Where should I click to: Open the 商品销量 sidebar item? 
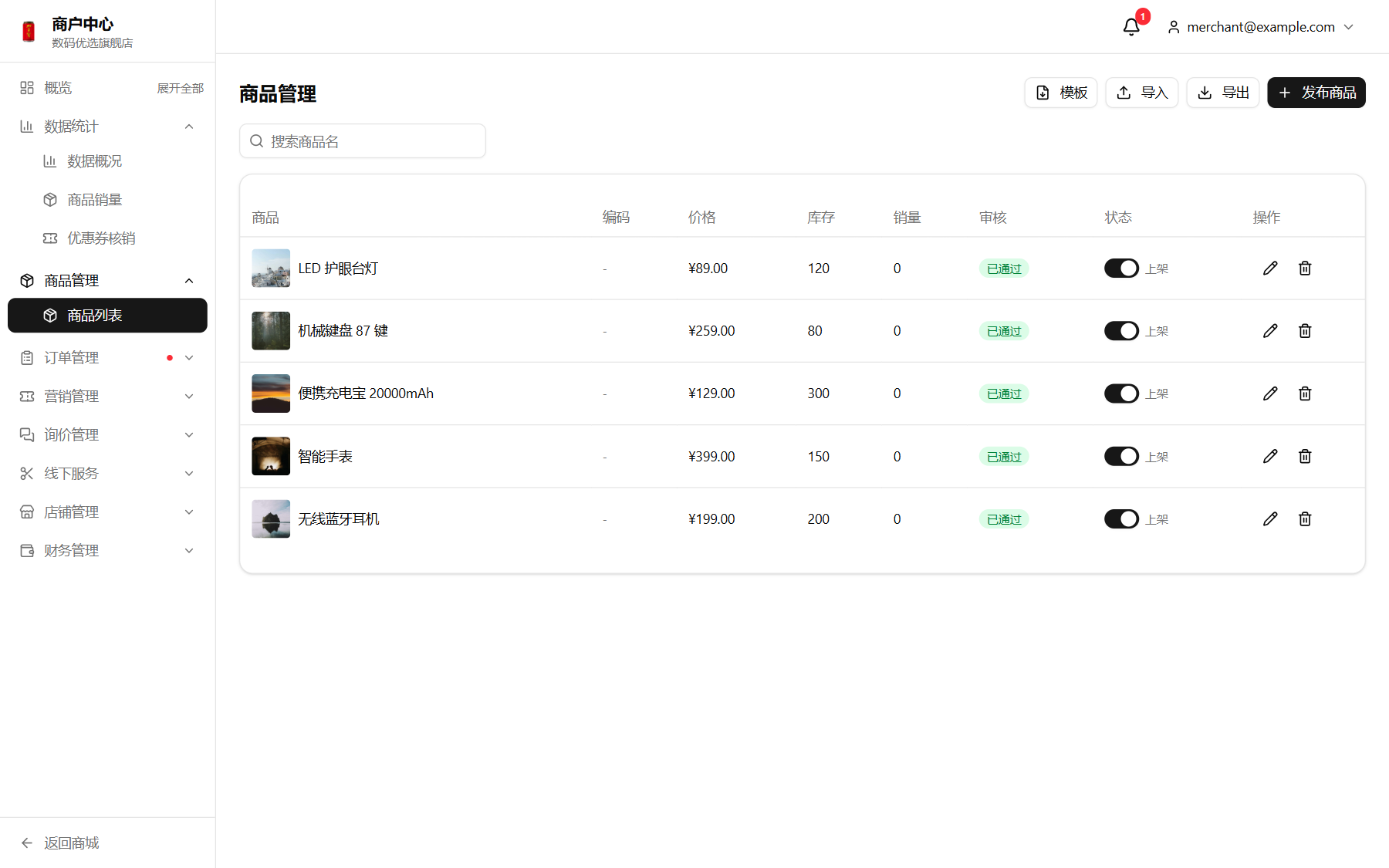point(107,200)
